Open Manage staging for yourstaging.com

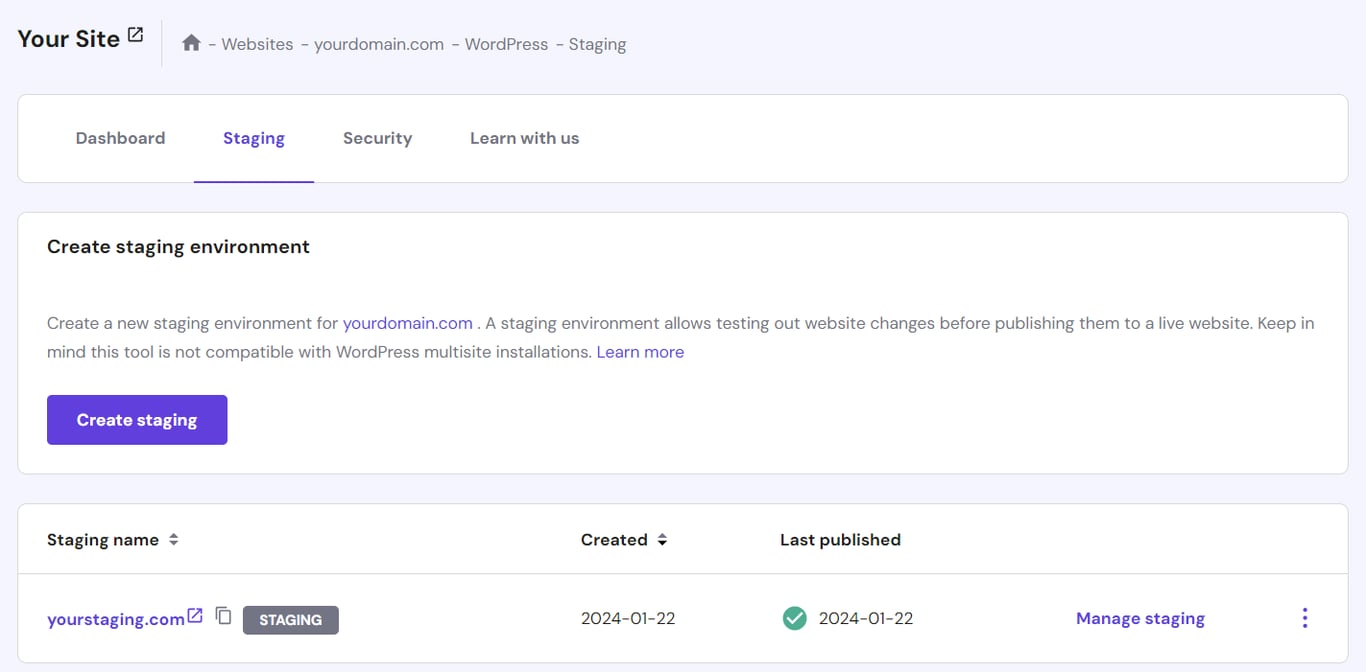pyautogui.click(x=1140, y=618)
